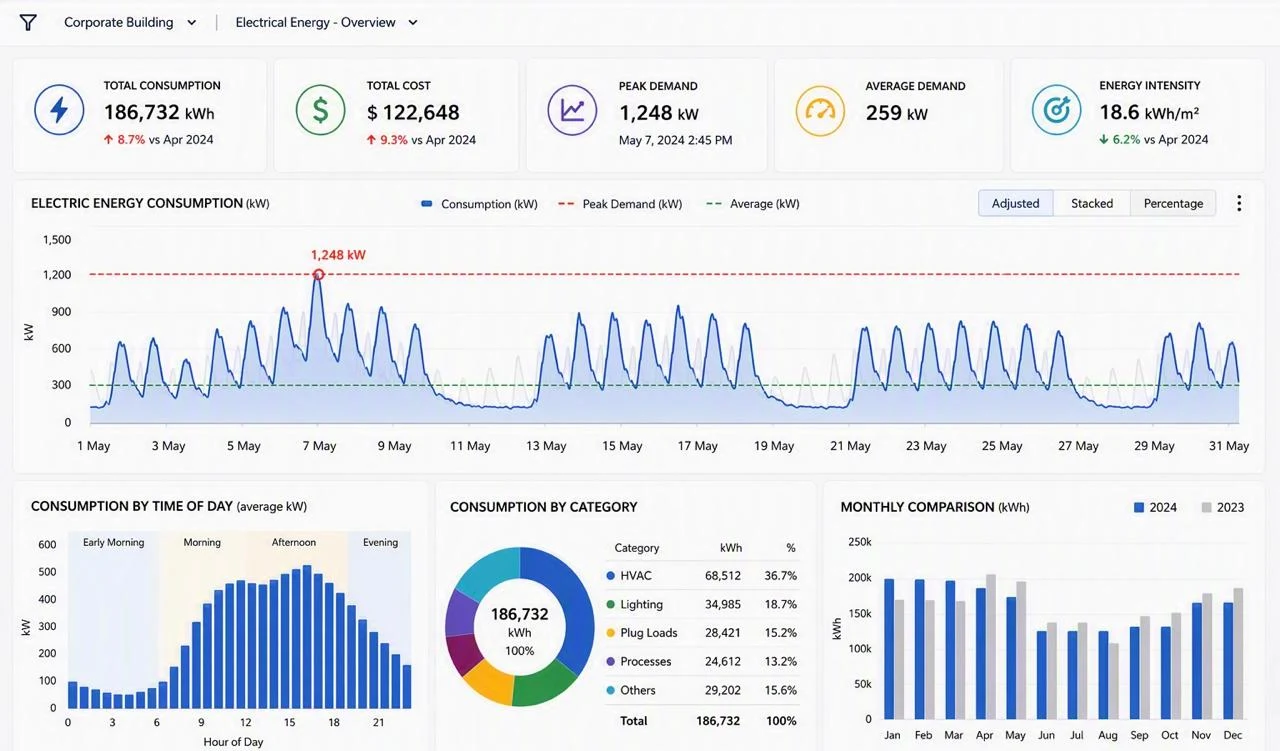Toggle the Average (kW) legend series

(x=753, y=204)
